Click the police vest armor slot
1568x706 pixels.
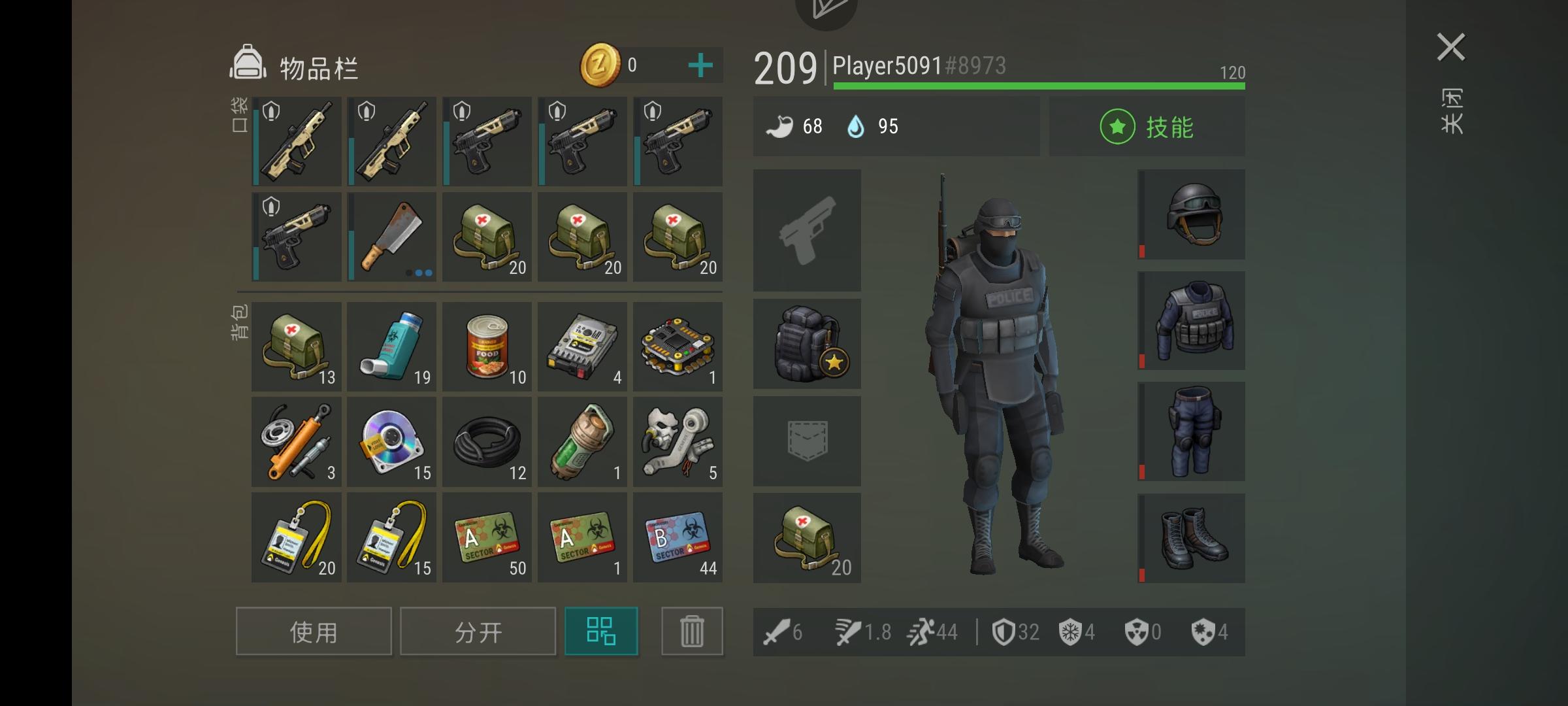click(1192, 321)
